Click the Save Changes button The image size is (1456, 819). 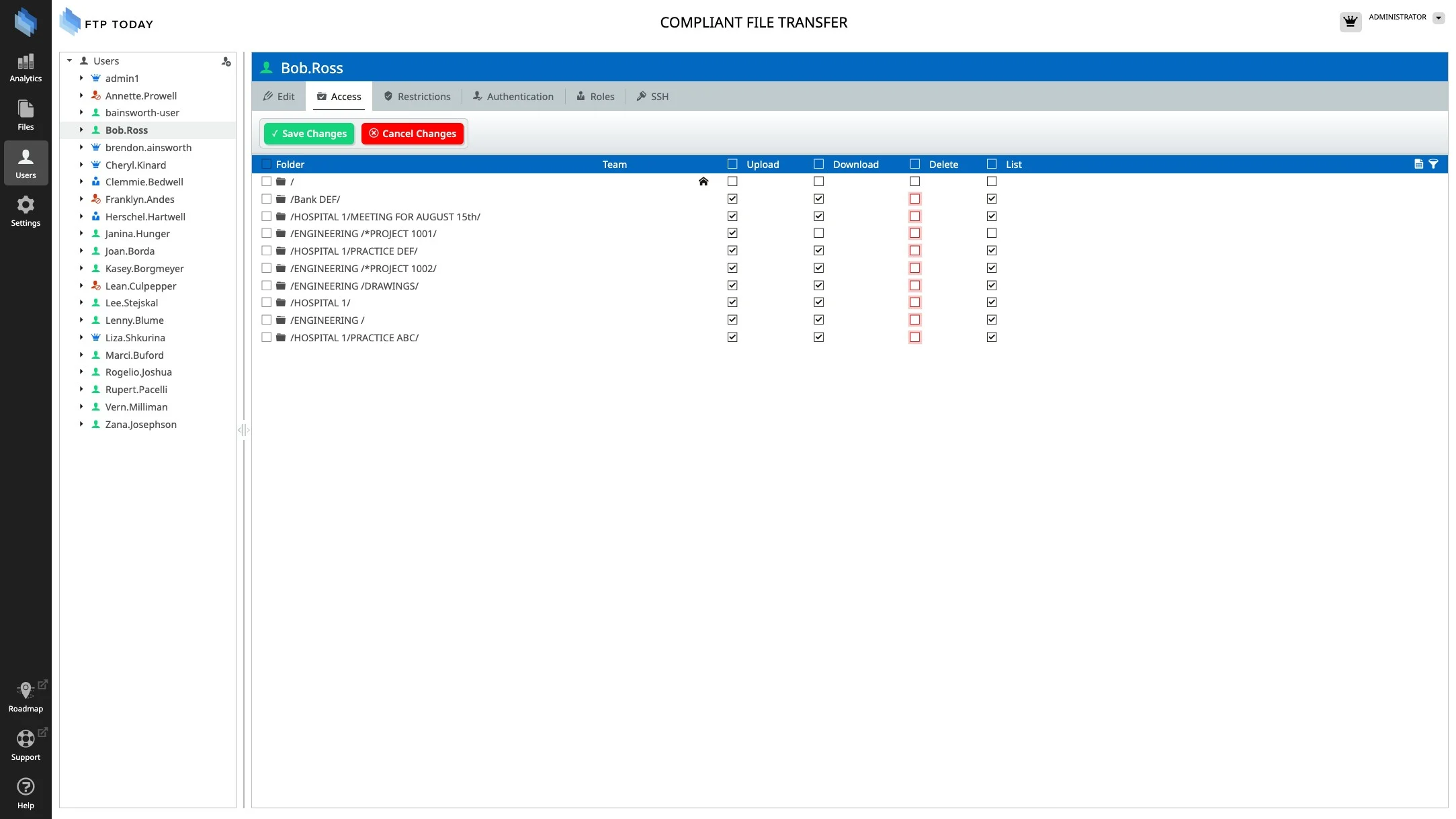(309, 134)
